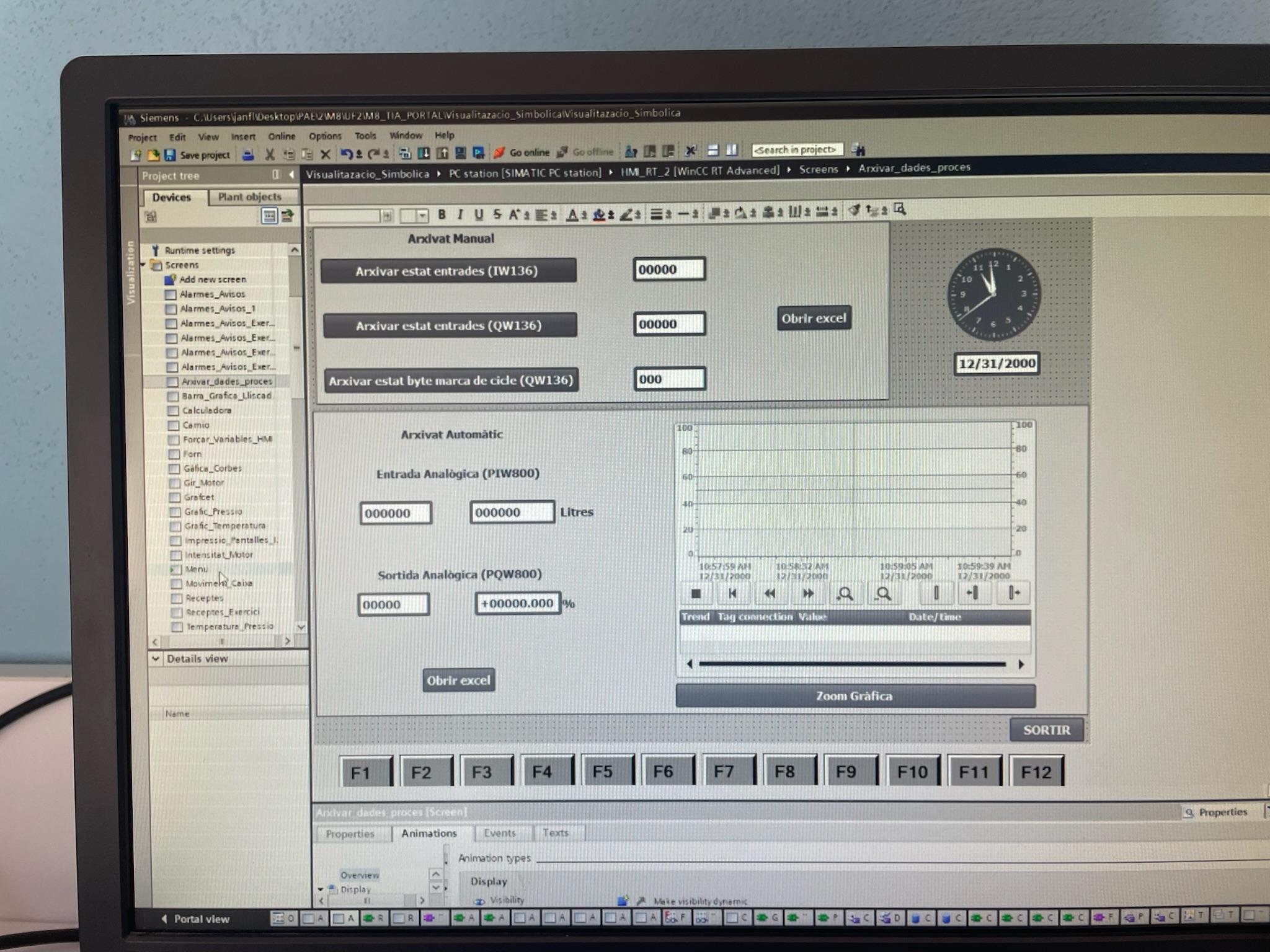
Task: Switch to the Plant objects tab
Action: pos(249,196)
